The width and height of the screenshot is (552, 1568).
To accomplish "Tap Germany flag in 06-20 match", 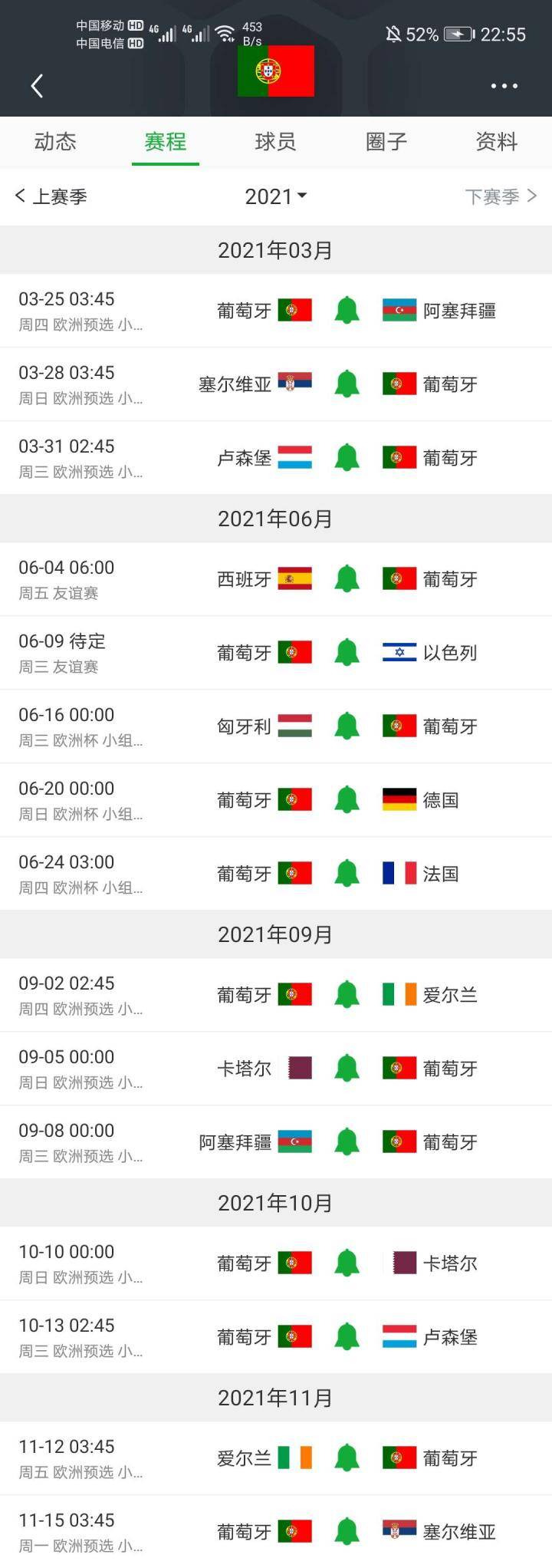I will tap(399, 800).
